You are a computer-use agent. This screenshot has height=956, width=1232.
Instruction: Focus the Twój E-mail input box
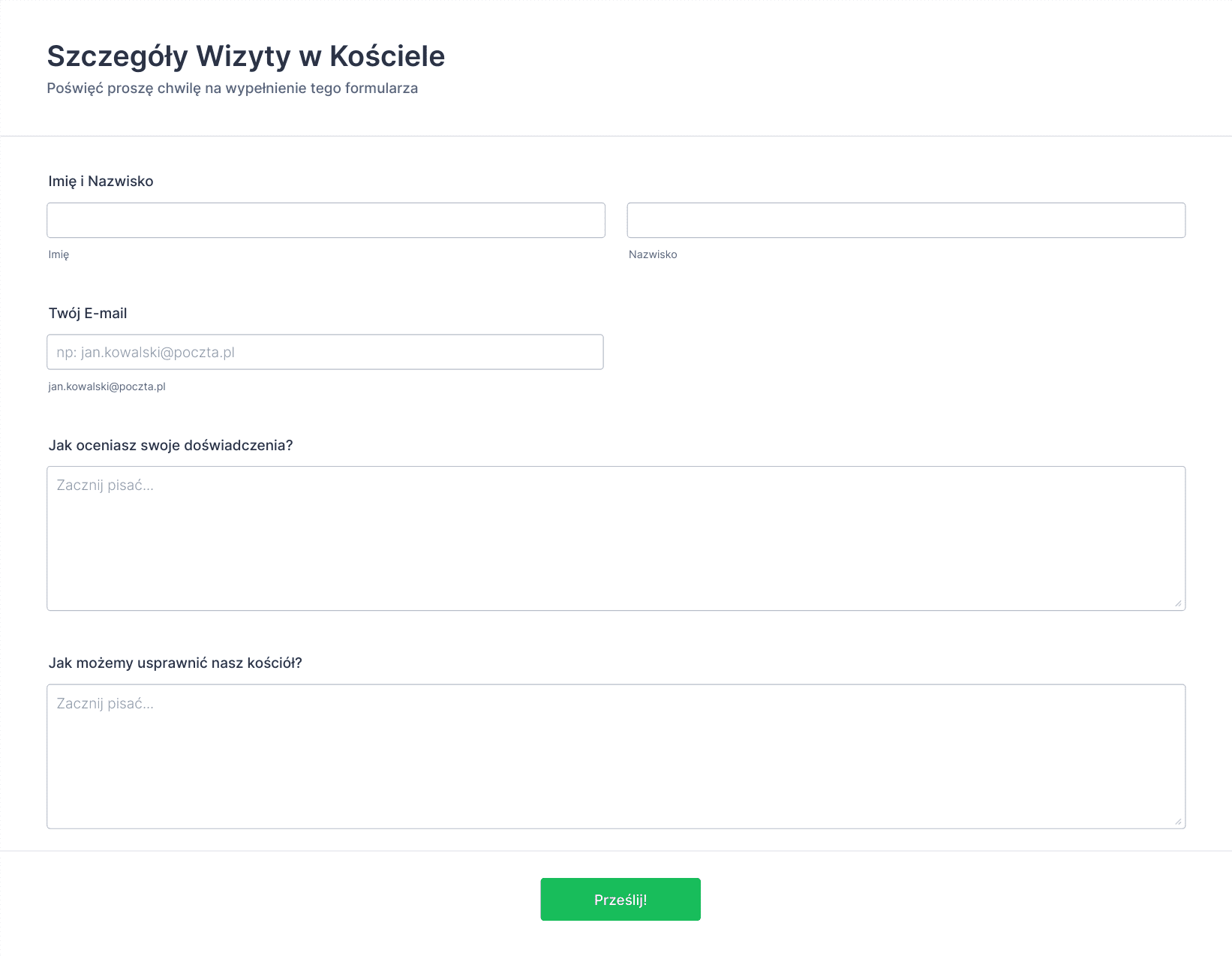(x=325, y=352)
